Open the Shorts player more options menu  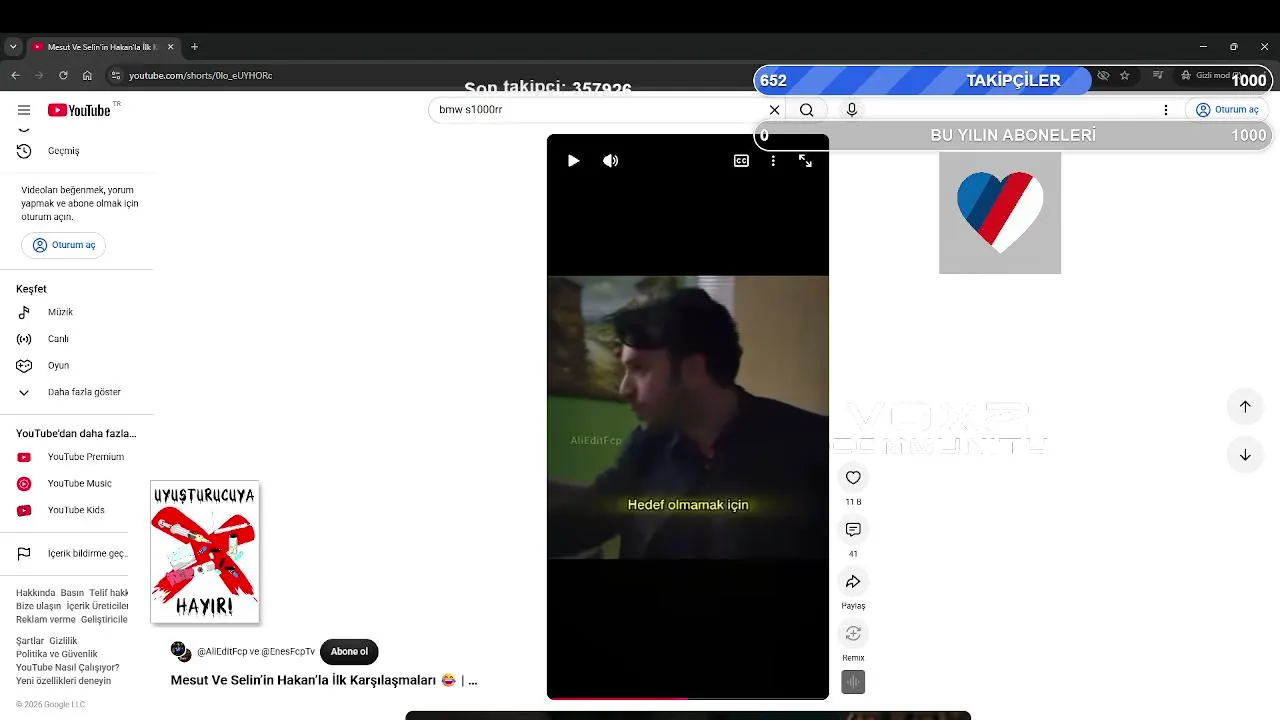pyautogui.click(x=773, y=161)
